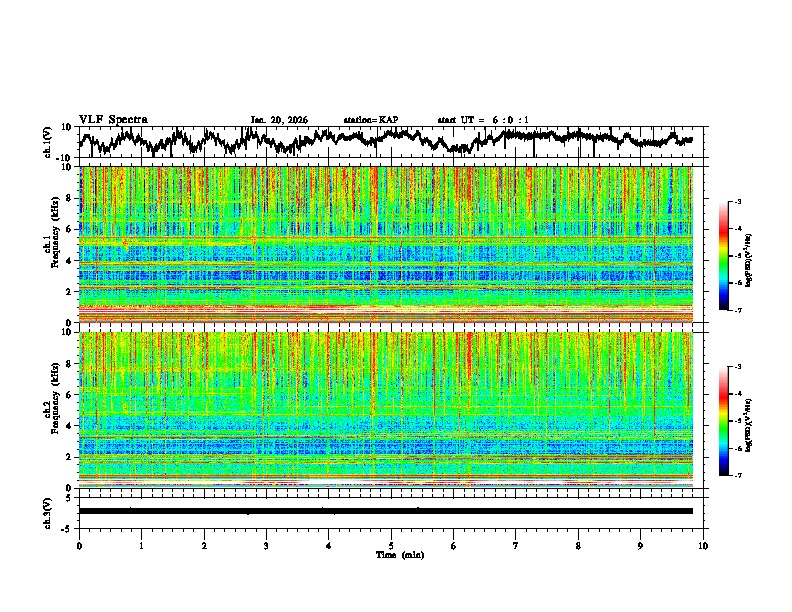The image size is (792, 612).
Task: Click time-axis tick label "7"
Action: 516,546
